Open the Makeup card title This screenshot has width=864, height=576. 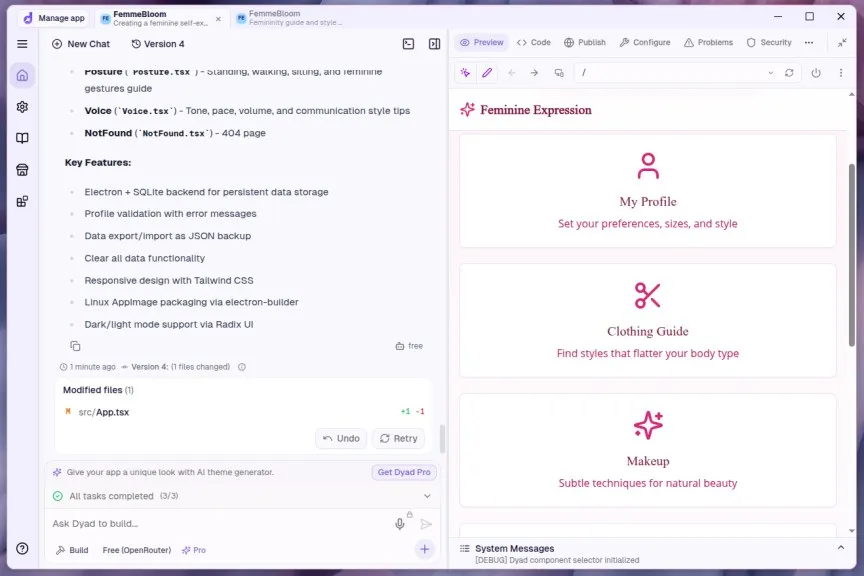click(x=648, y=461)
